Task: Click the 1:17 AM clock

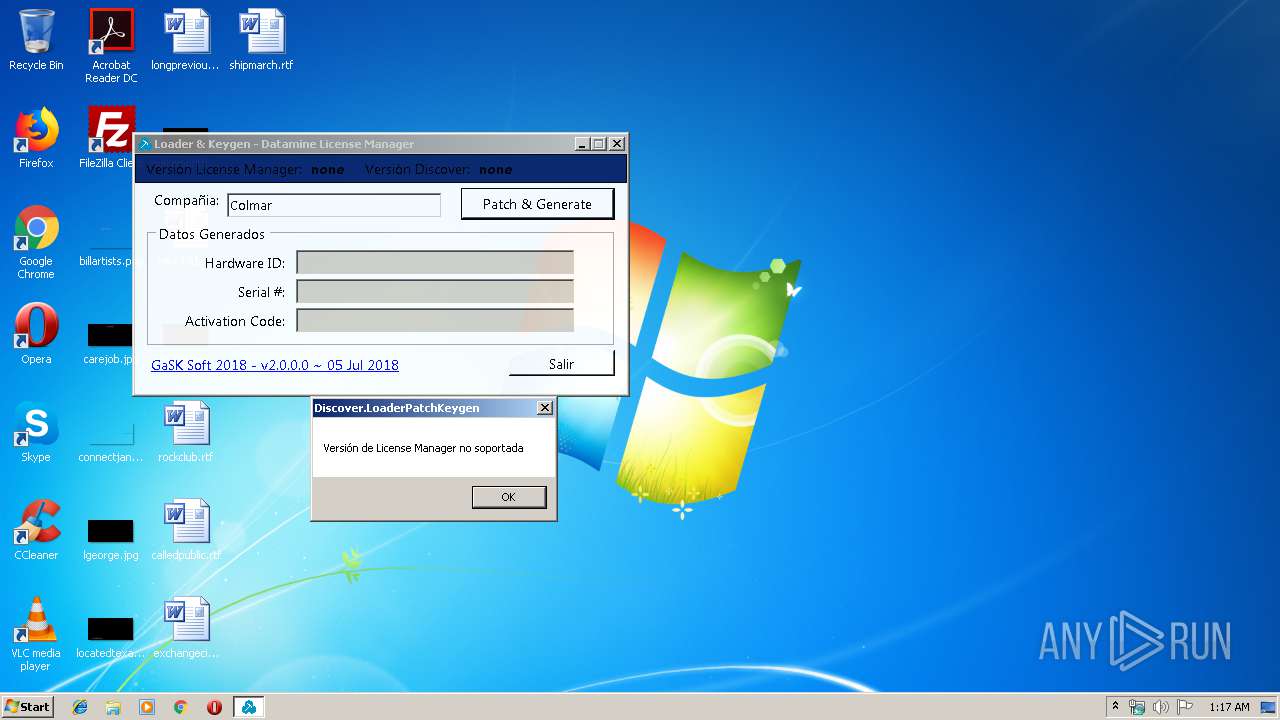Action: (x=1229, y=707)
